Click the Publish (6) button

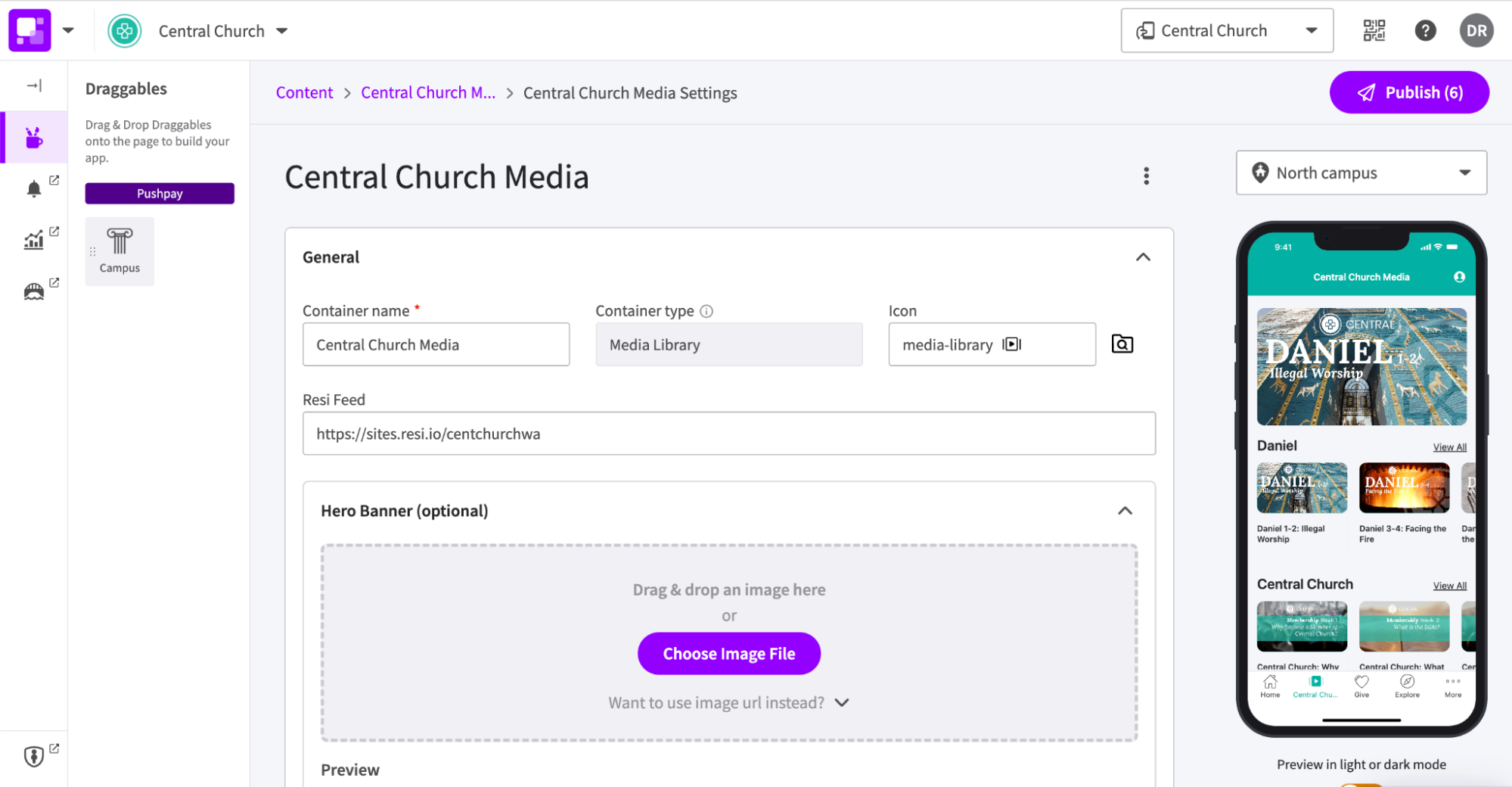[x=1408, y=92]
